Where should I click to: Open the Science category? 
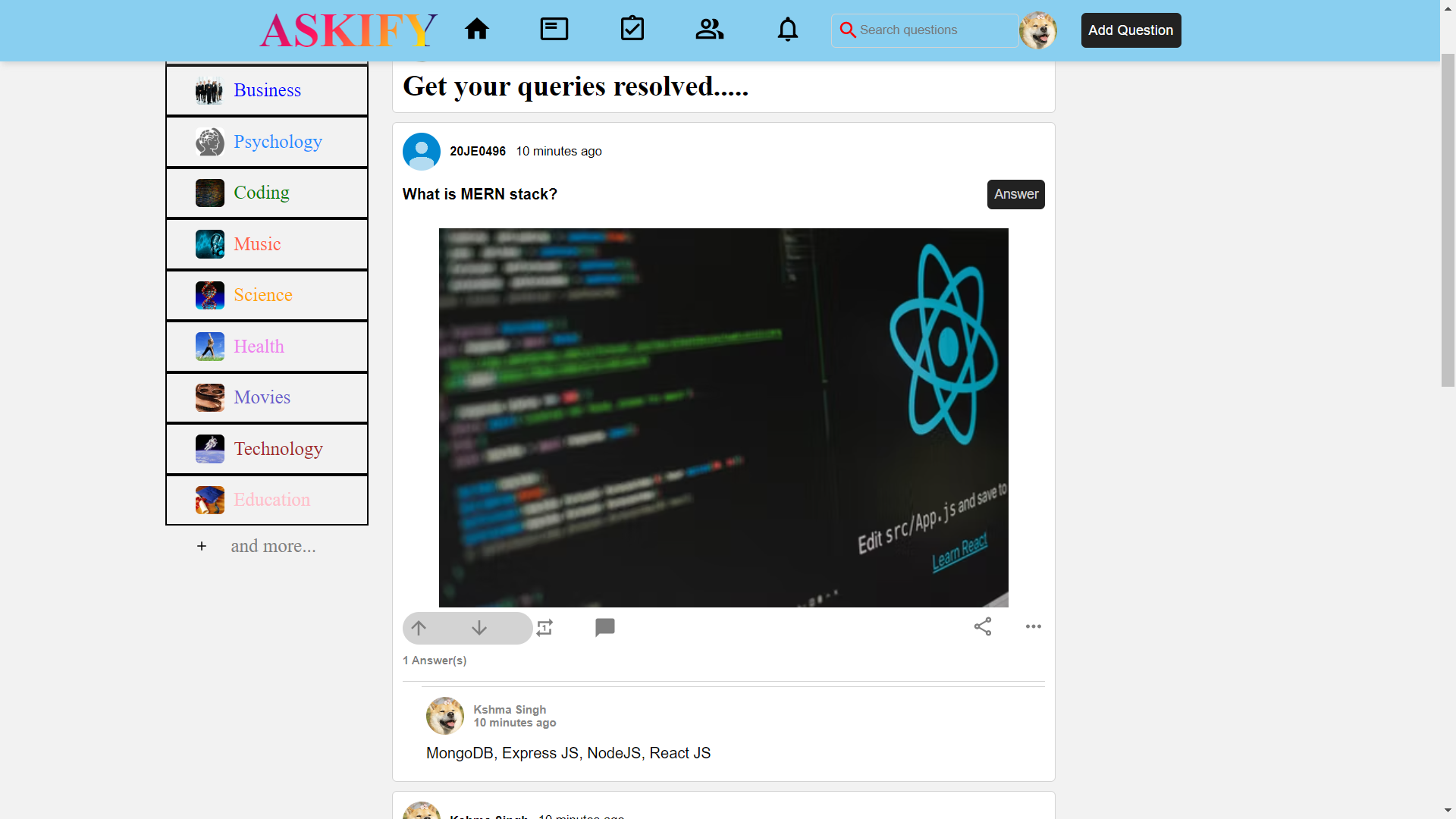[x=262, y=295]
